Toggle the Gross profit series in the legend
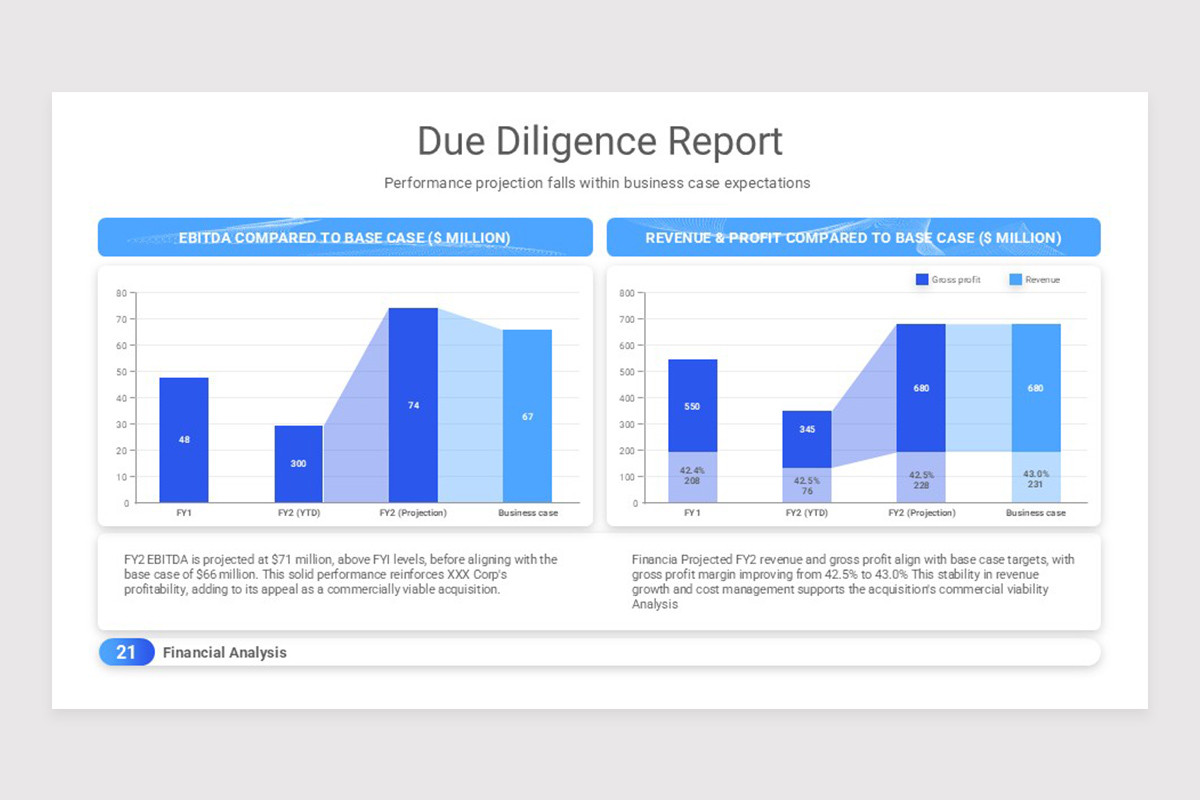The width and height of the screenshot is (1200, 800). 948,279
